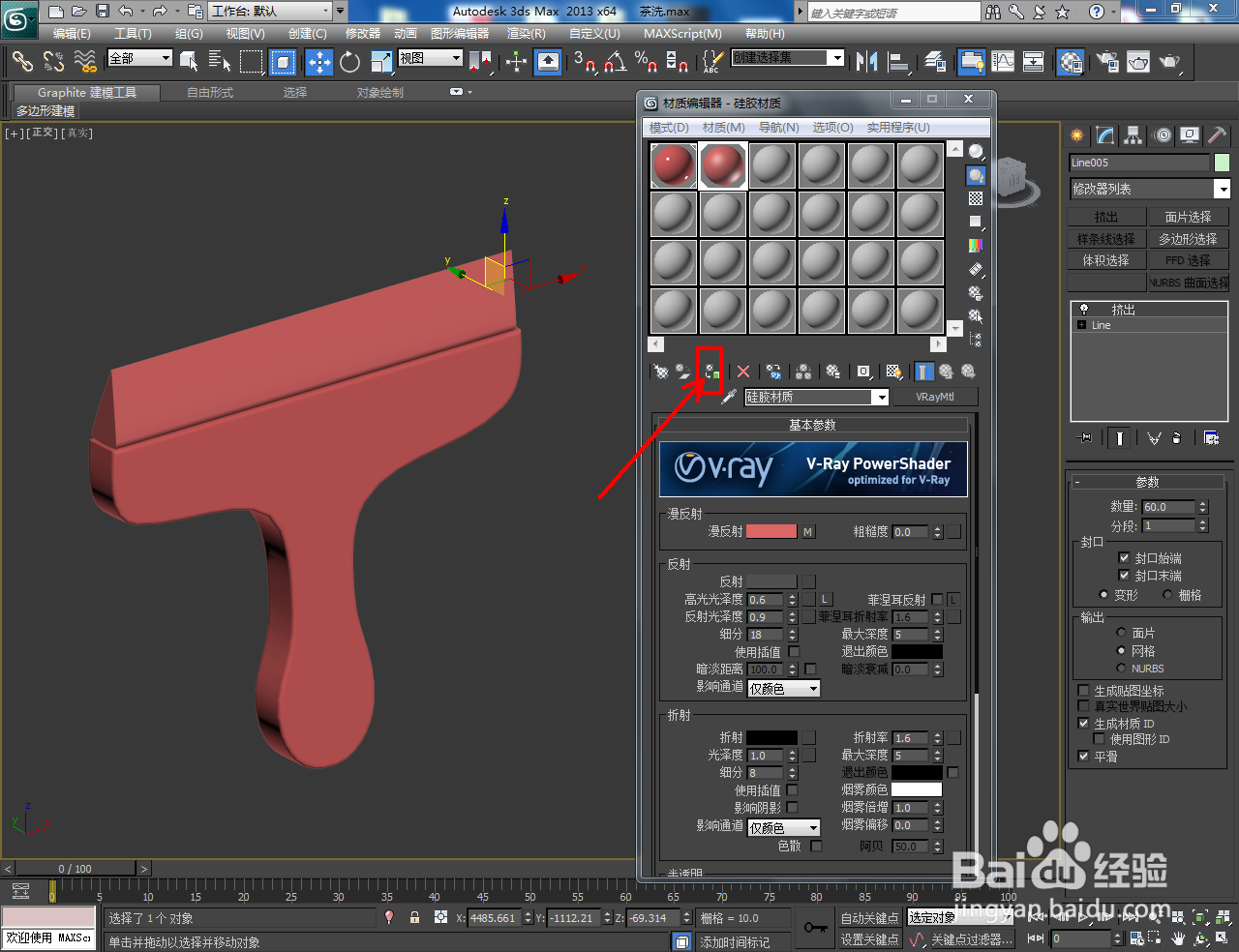Enable Generate Mapping Coords checkbox

pyautogui.click(x=1084, y=691)
